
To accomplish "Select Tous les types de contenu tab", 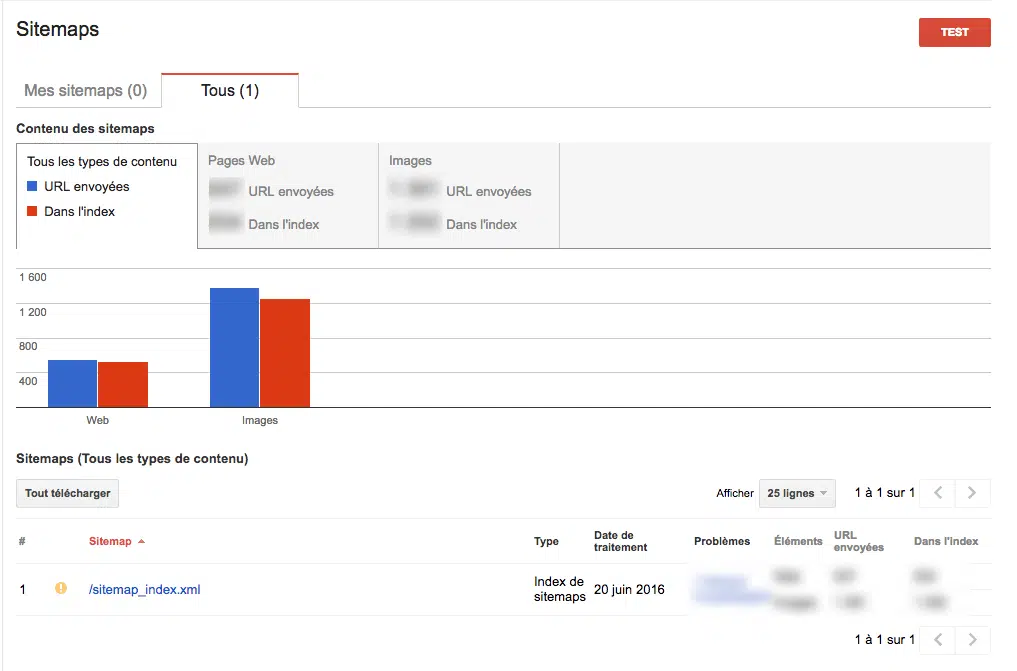I will [106, 194].
